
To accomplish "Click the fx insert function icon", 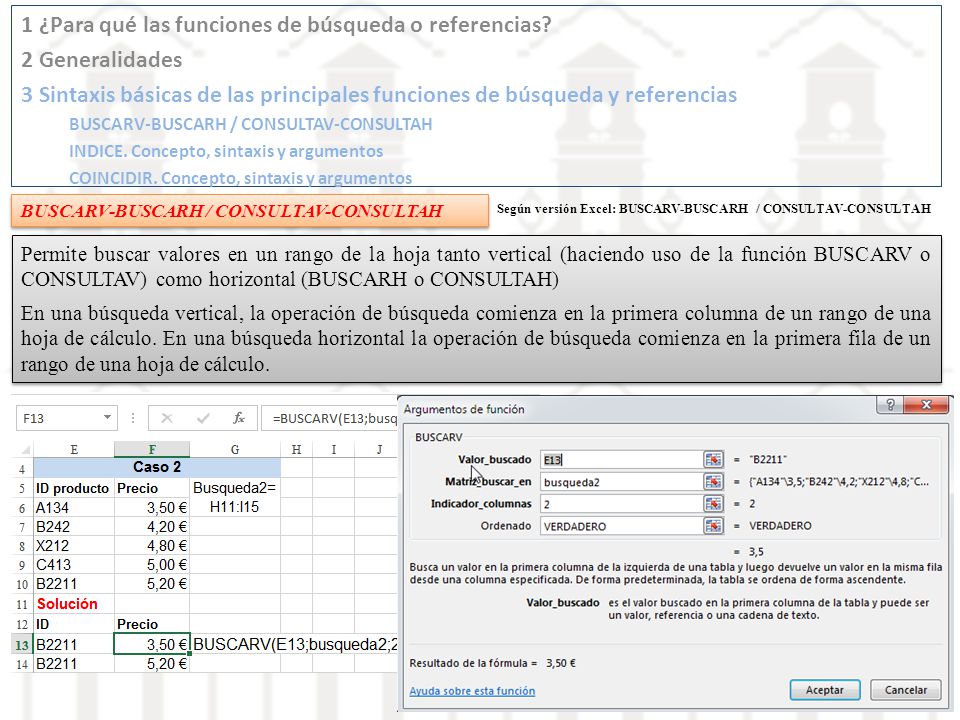I will point(239,418).
